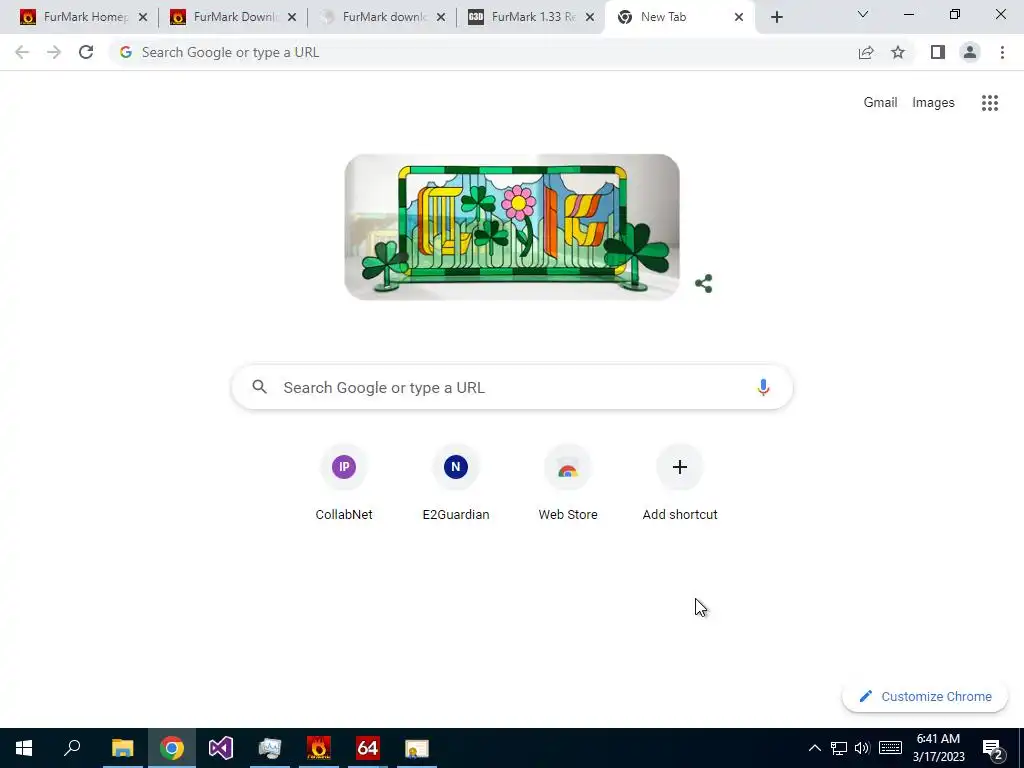Share the Google Doodle
This screenshot has height=768, width=1024.
pos(703,283)
